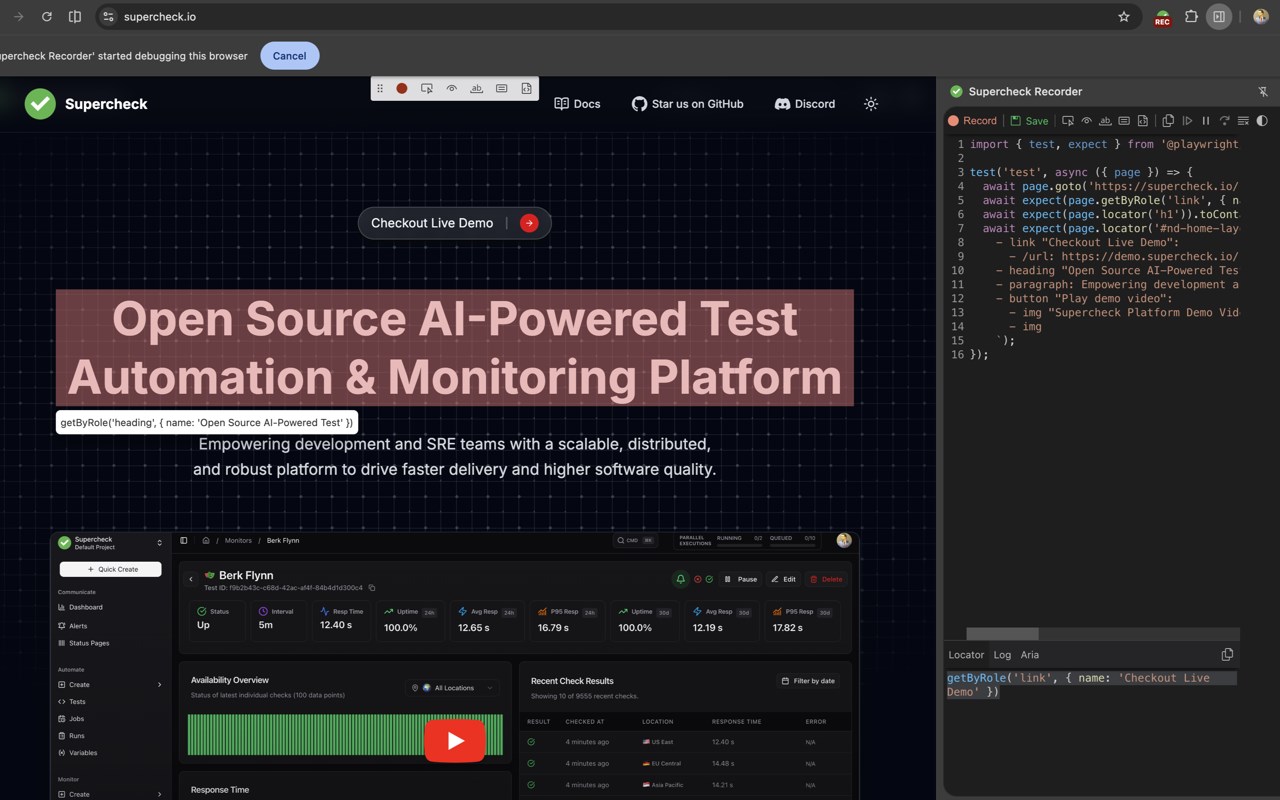Viewport: 1280px width, 800px height.
Task: Go forward in the browser
Action: pos(18,17)
